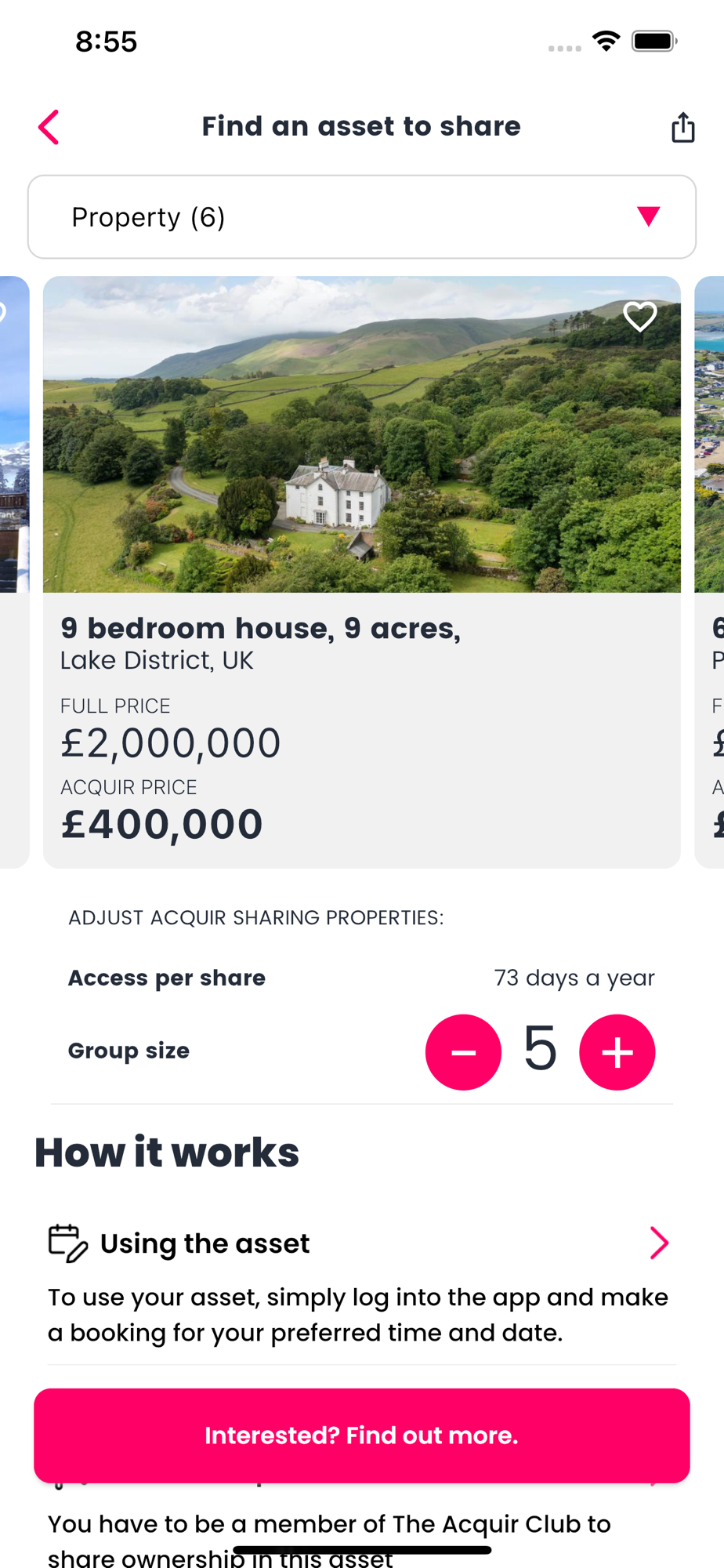The width and height of the screenshot is (724, 1568).
Task: Tap the 73 days a year value
Action: 574,978
